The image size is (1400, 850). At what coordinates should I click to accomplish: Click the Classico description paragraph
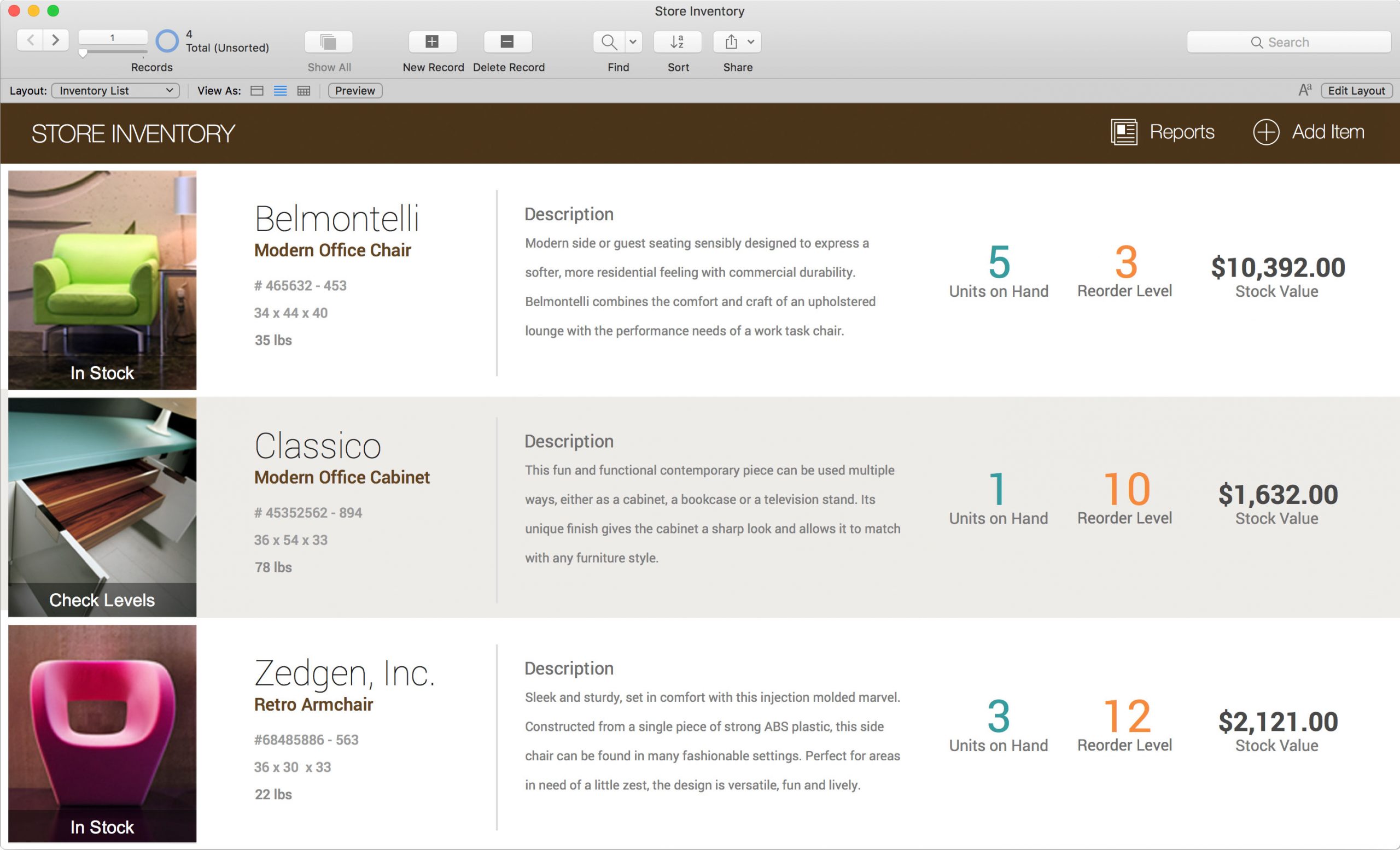click(713, 514)
